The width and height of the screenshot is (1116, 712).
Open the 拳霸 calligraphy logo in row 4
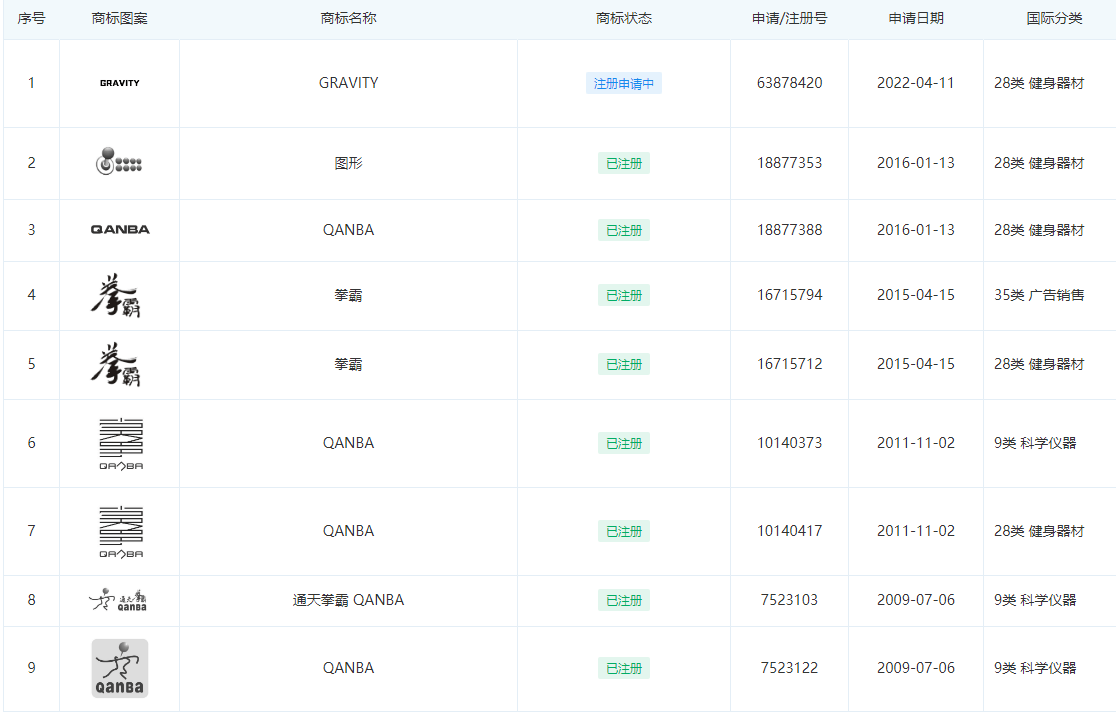[116, 295]
